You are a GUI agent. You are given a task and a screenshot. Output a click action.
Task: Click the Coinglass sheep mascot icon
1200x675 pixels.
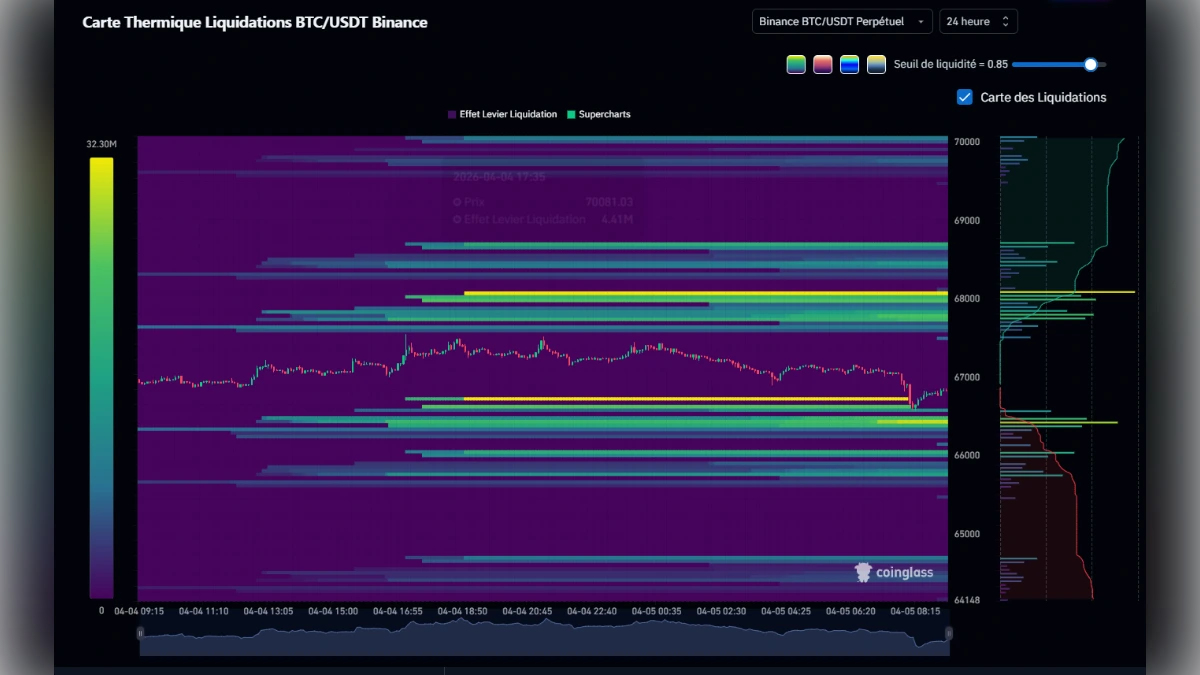click(x=861, y=572)
